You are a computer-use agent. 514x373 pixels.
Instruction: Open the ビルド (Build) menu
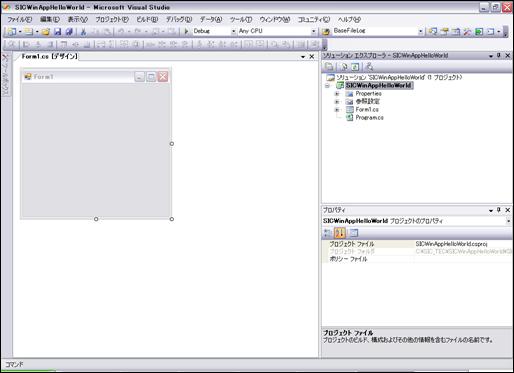[x=147, y=19]
